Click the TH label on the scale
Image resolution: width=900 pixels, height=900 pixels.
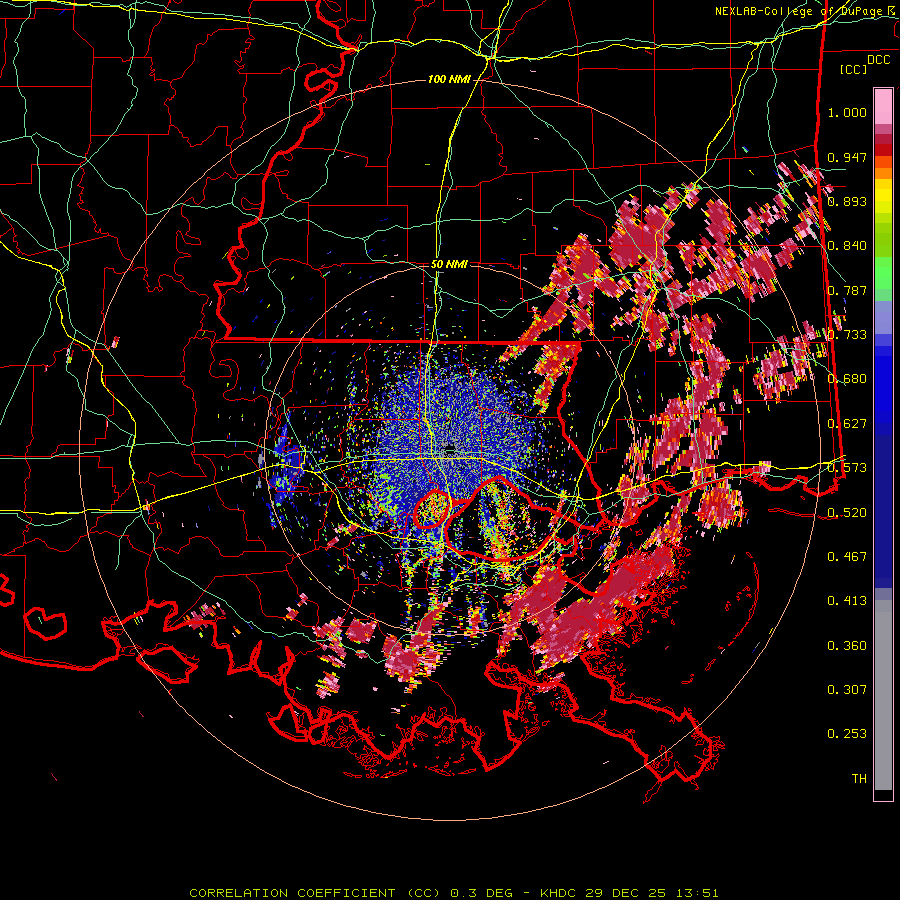(x=859, y=779)
